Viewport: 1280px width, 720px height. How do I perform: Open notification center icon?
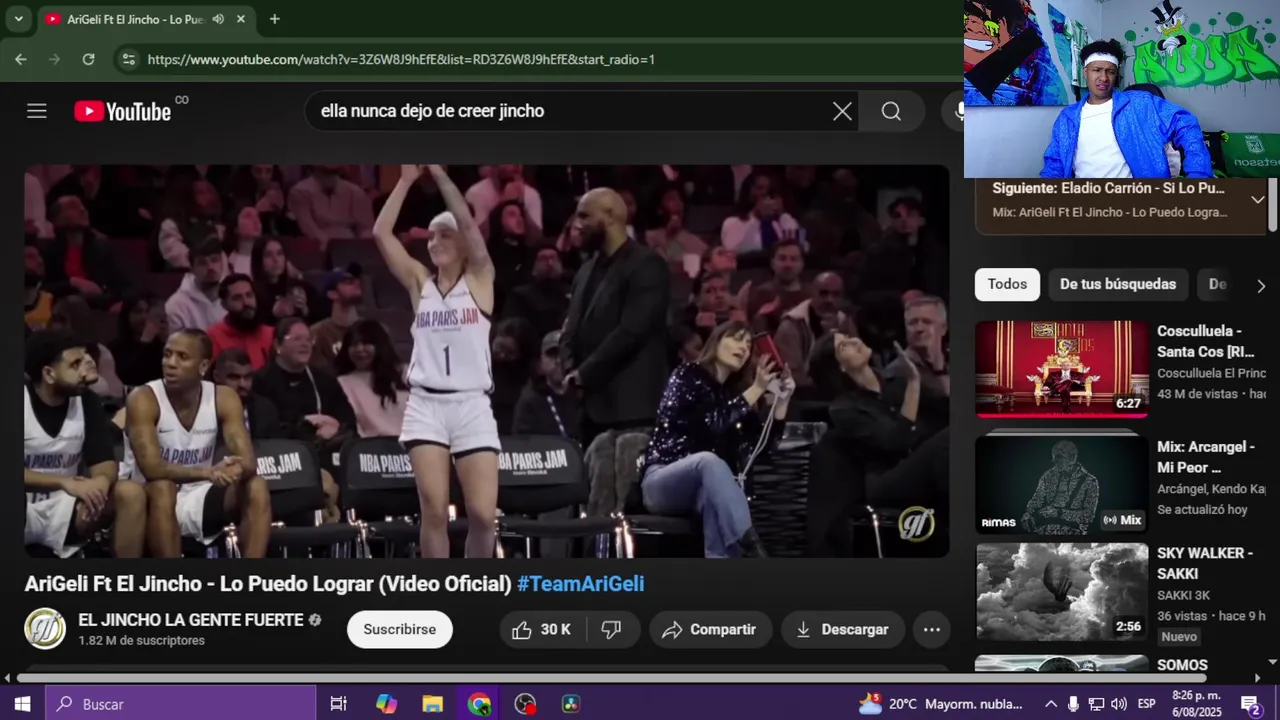[x=1250, y=704]
